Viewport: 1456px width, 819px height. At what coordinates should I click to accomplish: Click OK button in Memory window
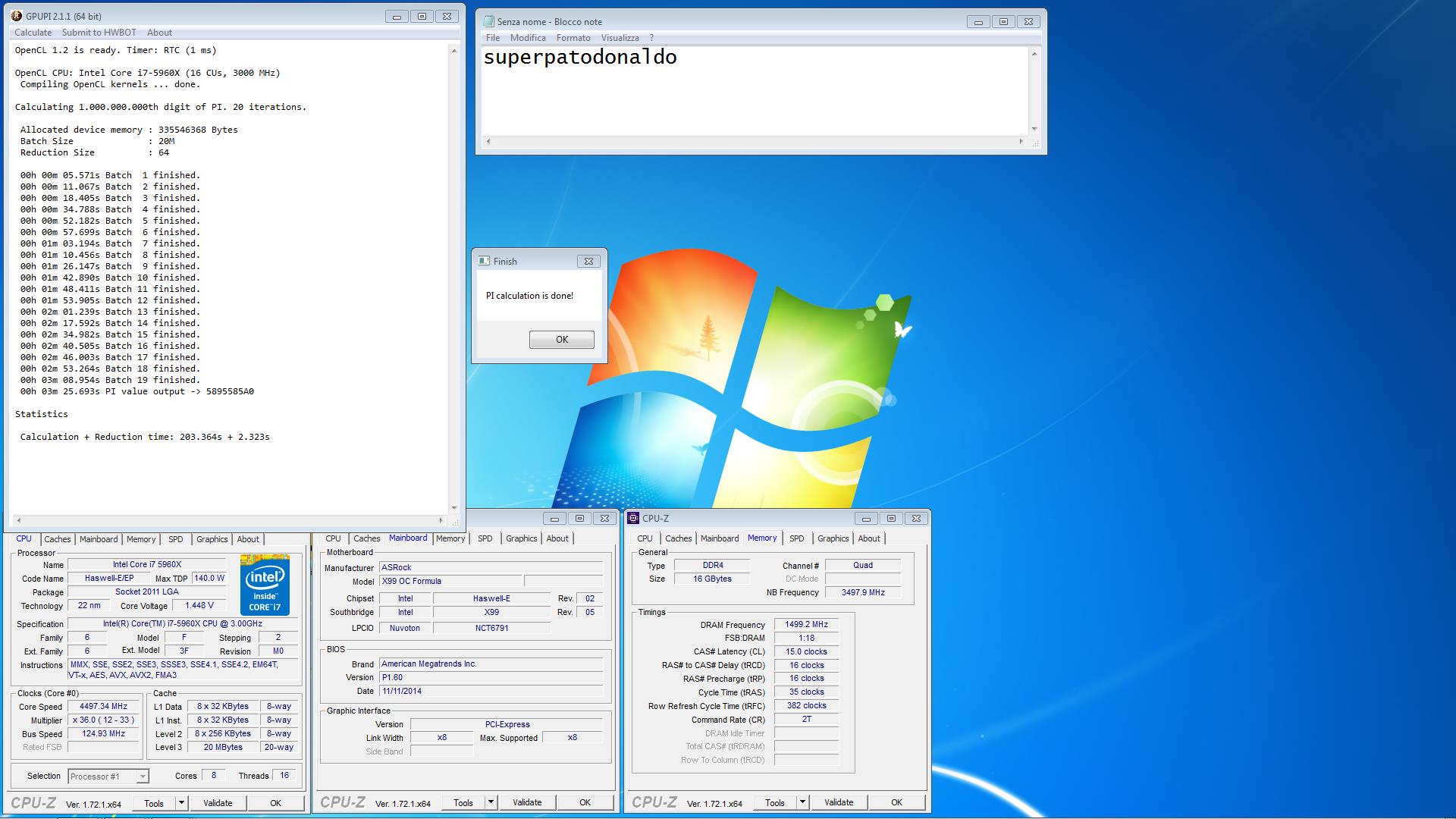[x=896, y=802]
